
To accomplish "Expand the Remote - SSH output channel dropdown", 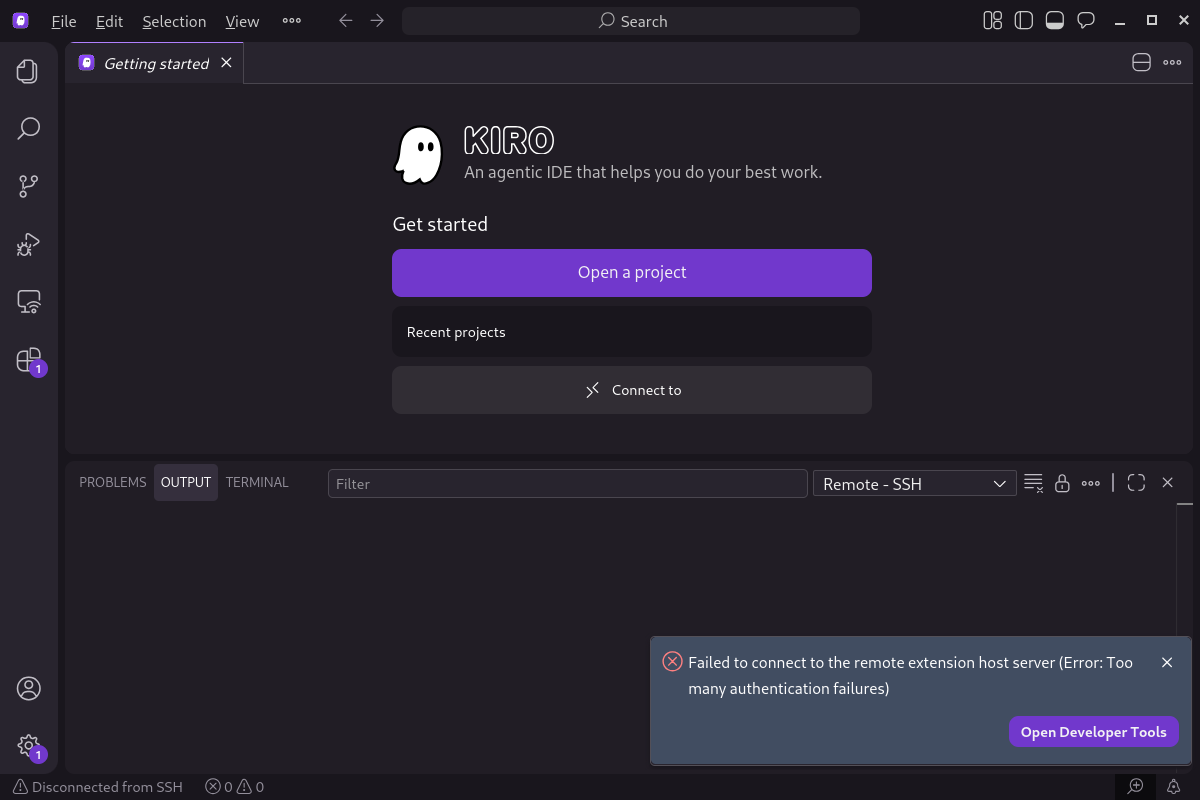I will tap(914, 483).
